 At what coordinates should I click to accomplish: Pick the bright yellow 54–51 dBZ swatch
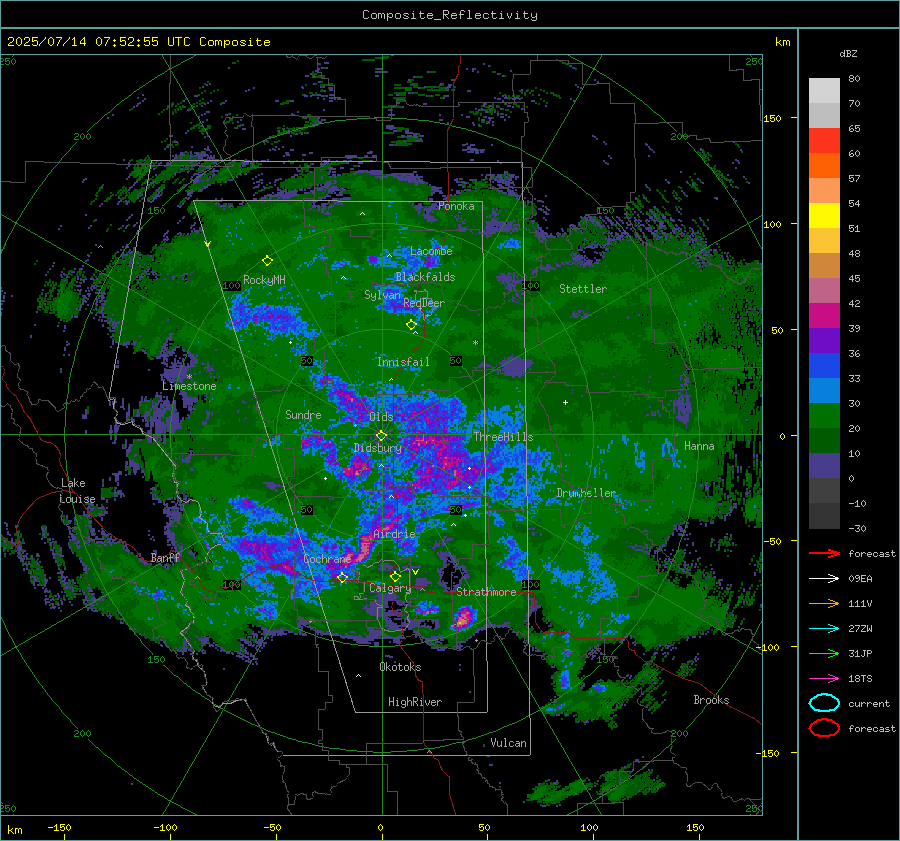[x=824, y=216]
